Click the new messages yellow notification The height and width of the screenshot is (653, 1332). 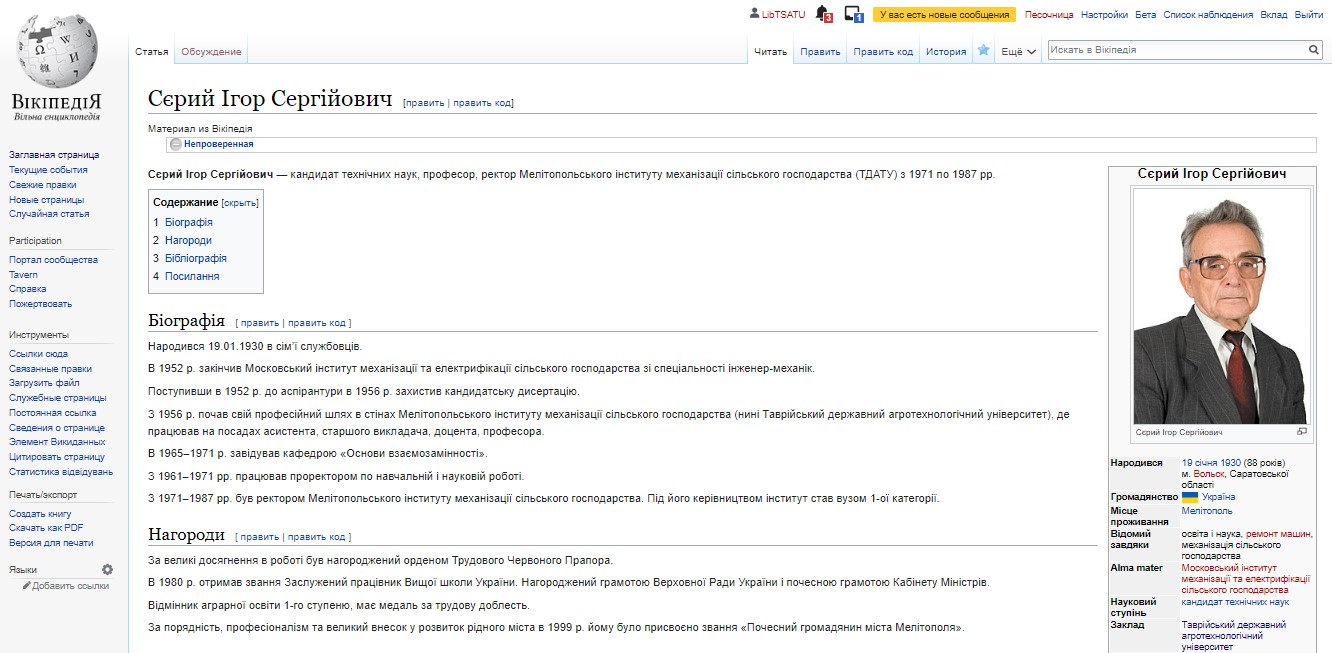tap(944, 14)
